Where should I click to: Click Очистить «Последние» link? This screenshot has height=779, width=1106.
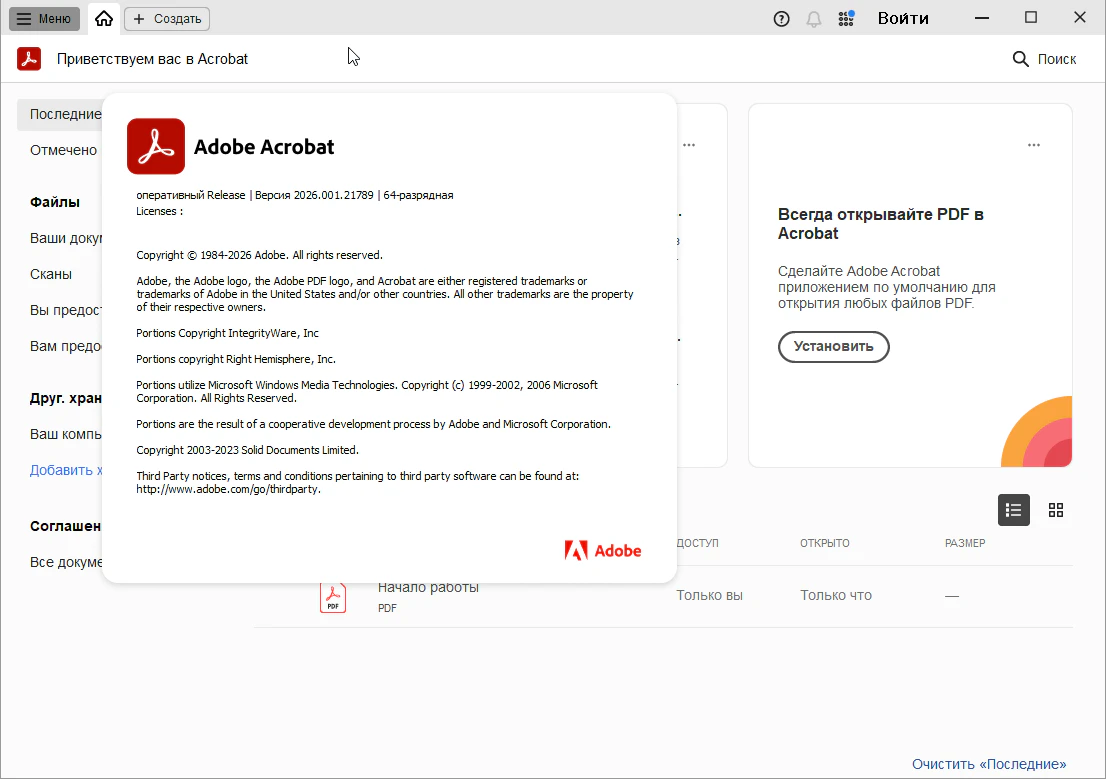tap(989, 764)
